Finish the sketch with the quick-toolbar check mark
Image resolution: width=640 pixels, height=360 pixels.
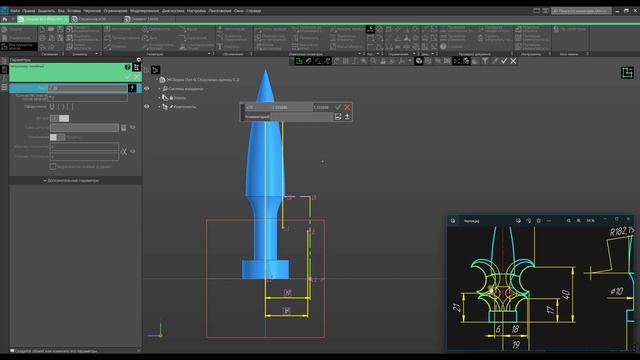point(504,61)
